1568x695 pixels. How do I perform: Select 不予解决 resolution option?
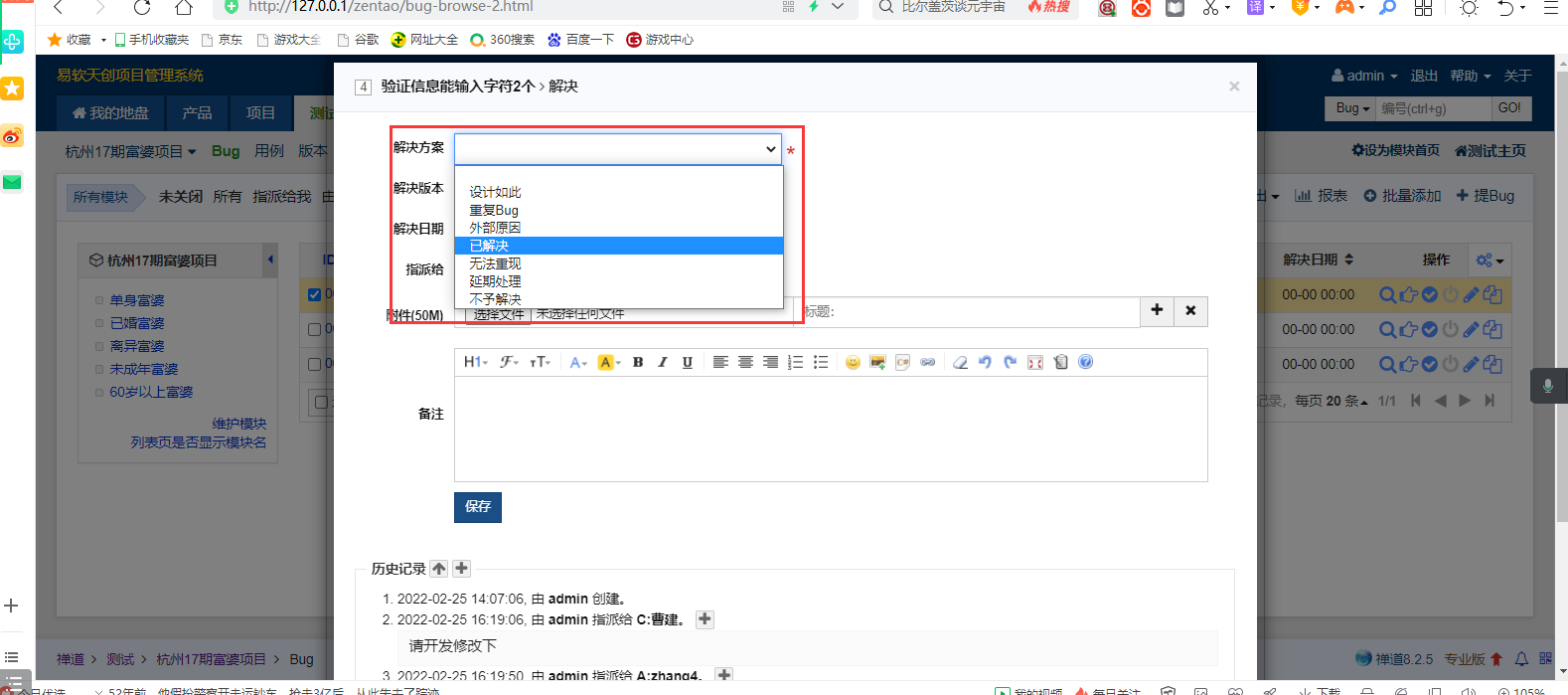point(619,299)
